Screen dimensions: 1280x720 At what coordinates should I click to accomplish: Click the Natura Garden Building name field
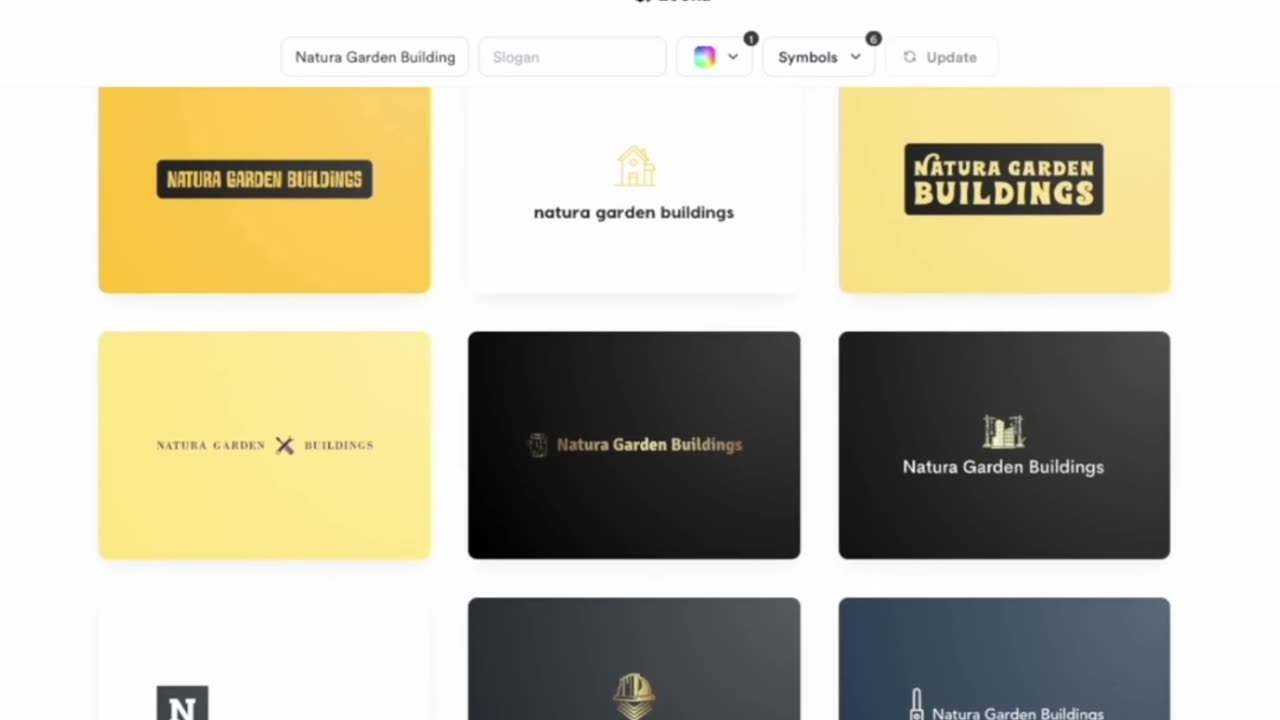[x=375, y=57]
